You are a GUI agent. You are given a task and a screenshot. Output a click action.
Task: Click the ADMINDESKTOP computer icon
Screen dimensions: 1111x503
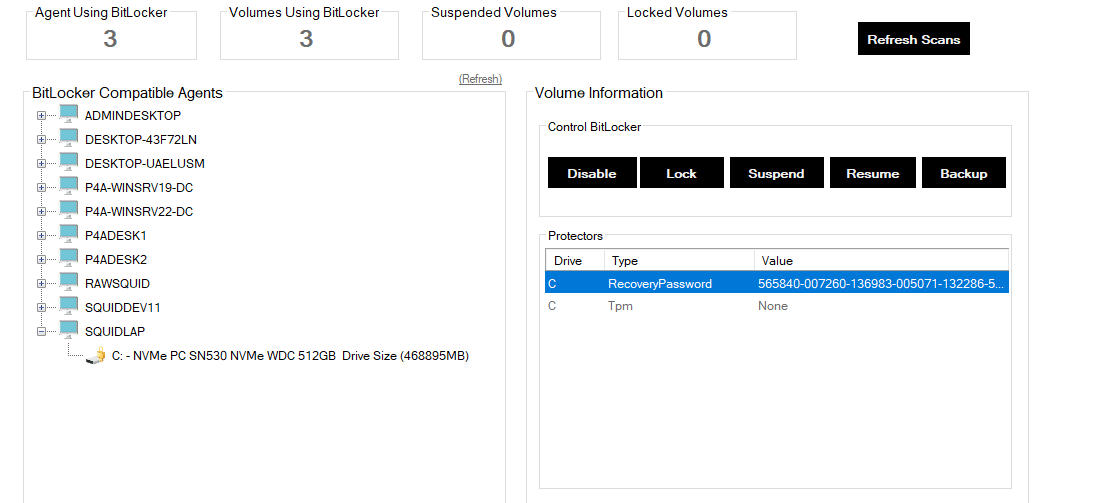tap(69, 114)
